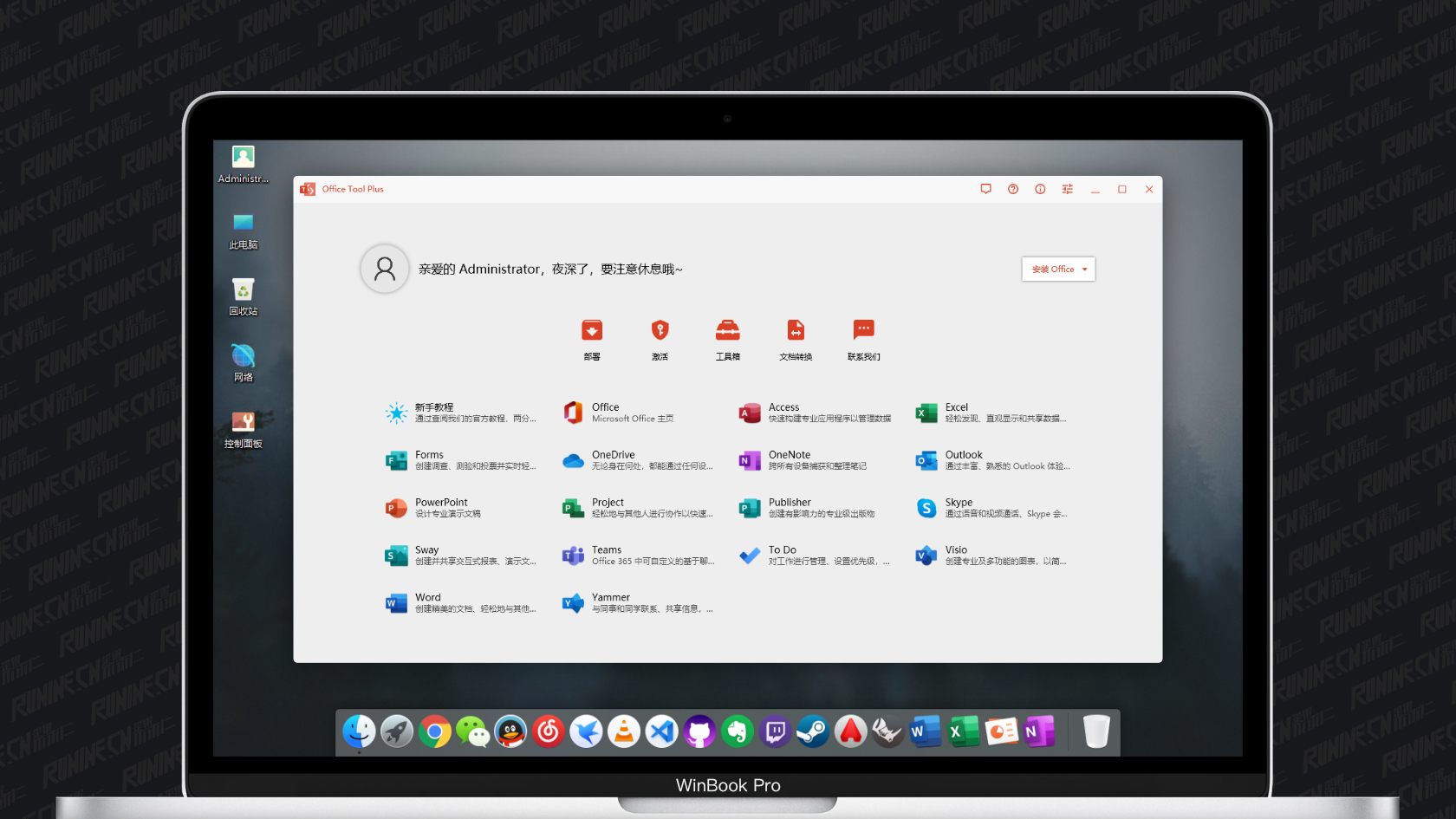The image size is (1456, 819).
Task: Open the feedback chat icon in title bar
Action: pos(985,189)
